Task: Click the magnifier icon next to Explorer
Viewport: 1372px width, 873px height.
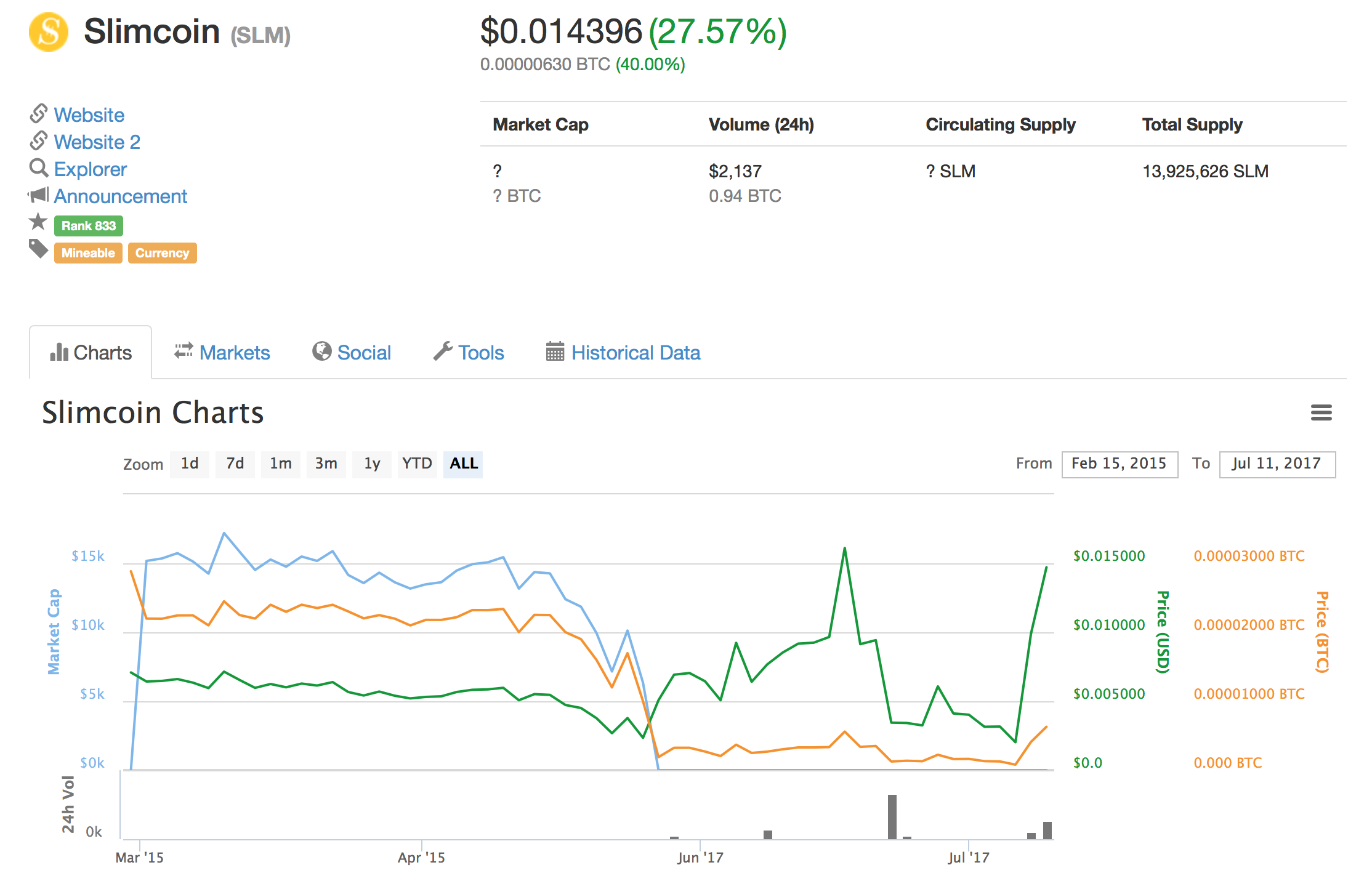Action: point(39,168)
